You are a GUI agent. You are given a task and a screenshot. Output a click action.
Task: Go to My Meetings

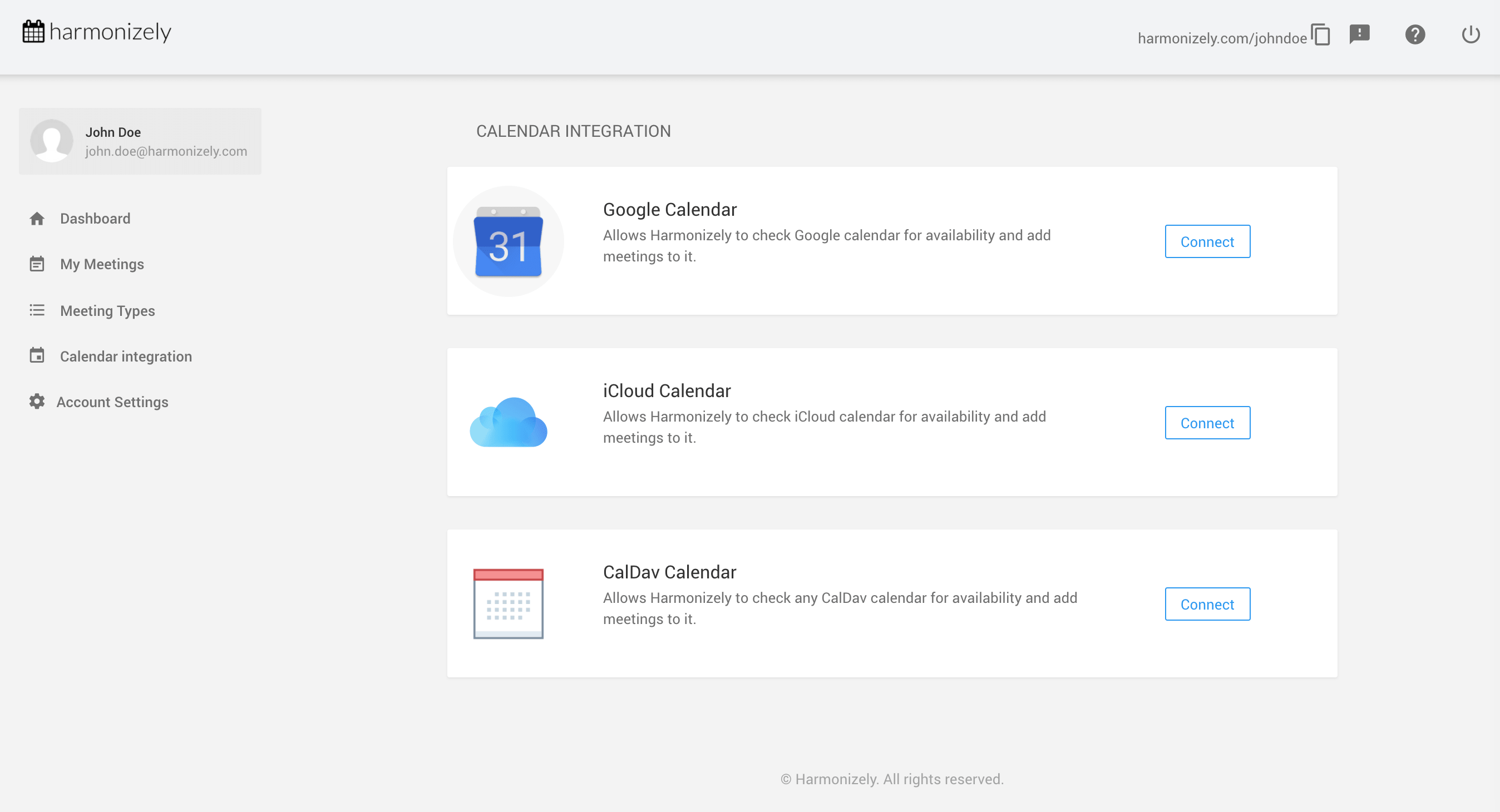[x=102, y=264]
